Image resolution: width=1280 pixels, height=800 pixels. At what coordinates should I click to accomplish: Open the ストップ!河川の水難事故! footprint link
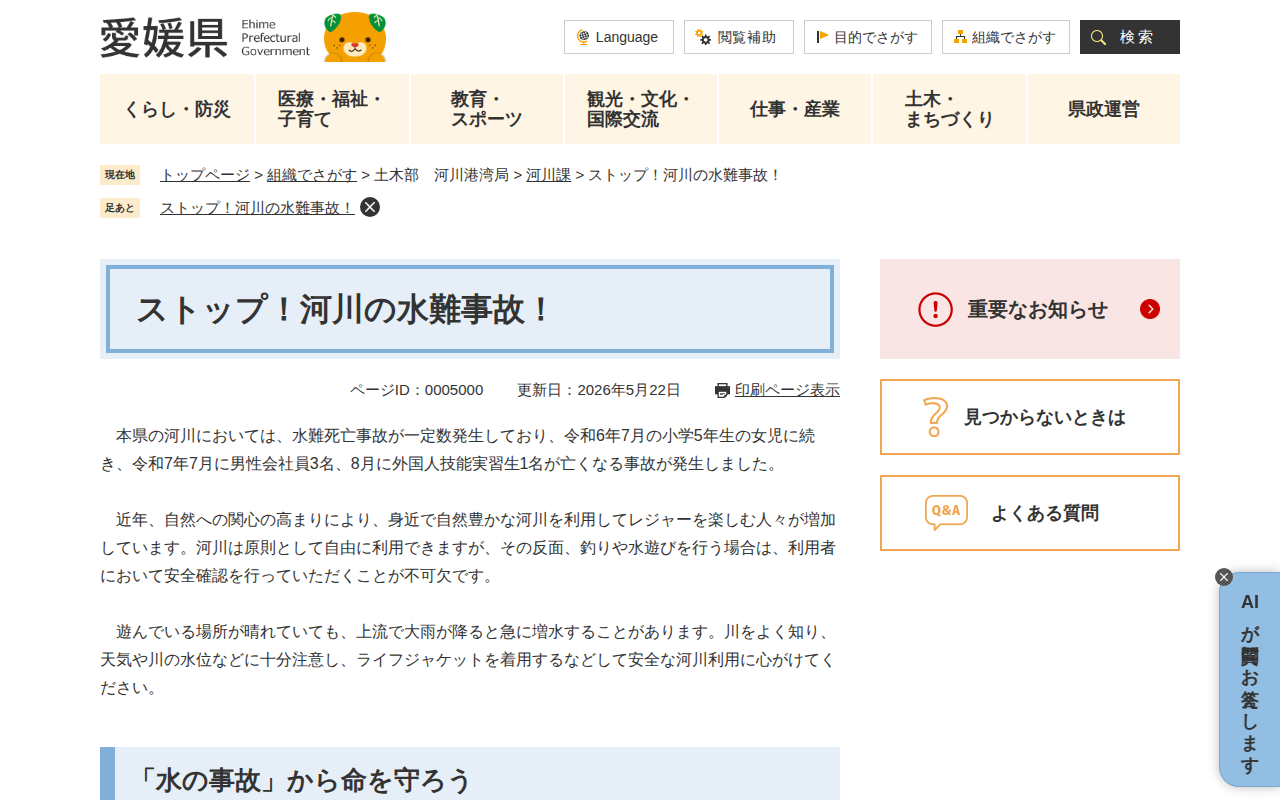tap(257, 208)
